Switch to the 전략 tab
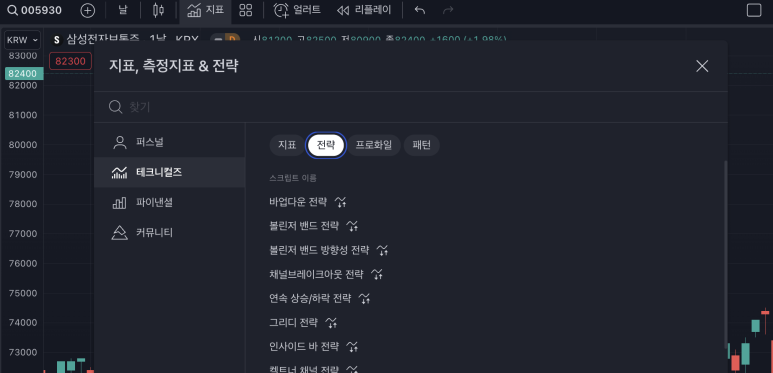773x373 pixels. 325,145
